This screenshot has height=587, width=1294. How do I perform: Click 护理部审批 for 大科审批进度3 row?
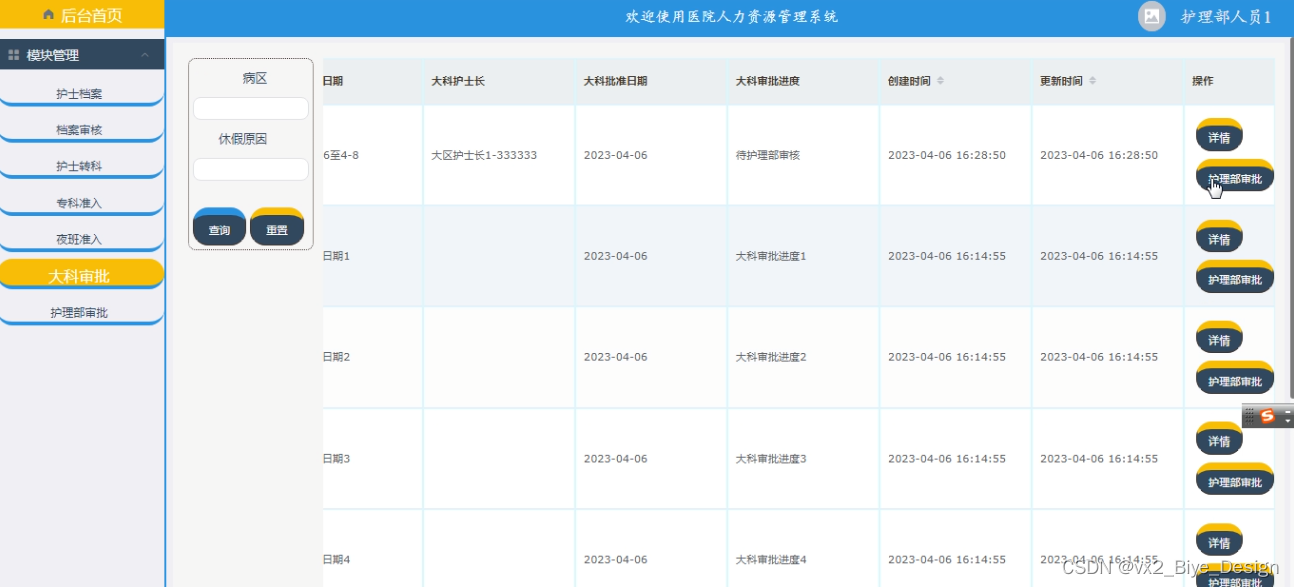tap(1235, 479)
